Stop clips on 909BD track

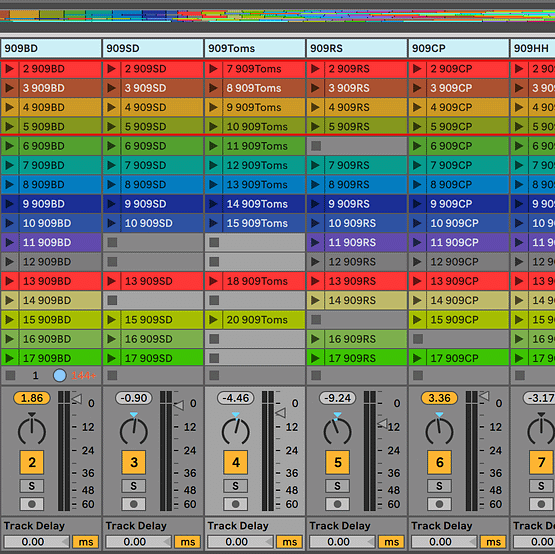(11, 375)
